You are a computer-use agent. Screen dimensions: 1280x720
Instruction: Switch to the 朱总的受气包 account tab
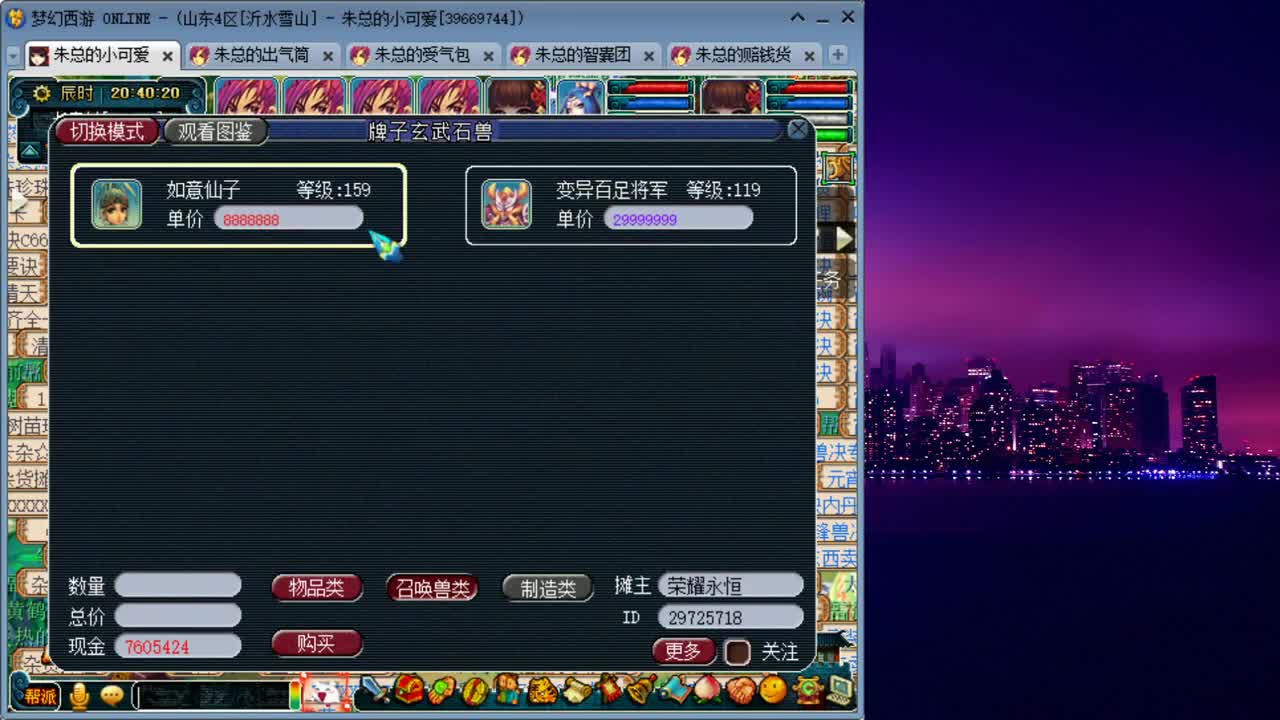(421, 55)
